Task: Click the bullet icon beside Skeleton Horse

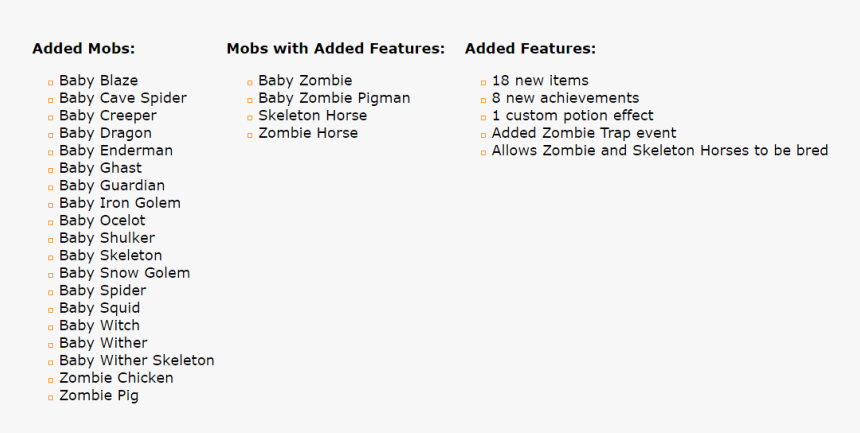Action: 250,117
